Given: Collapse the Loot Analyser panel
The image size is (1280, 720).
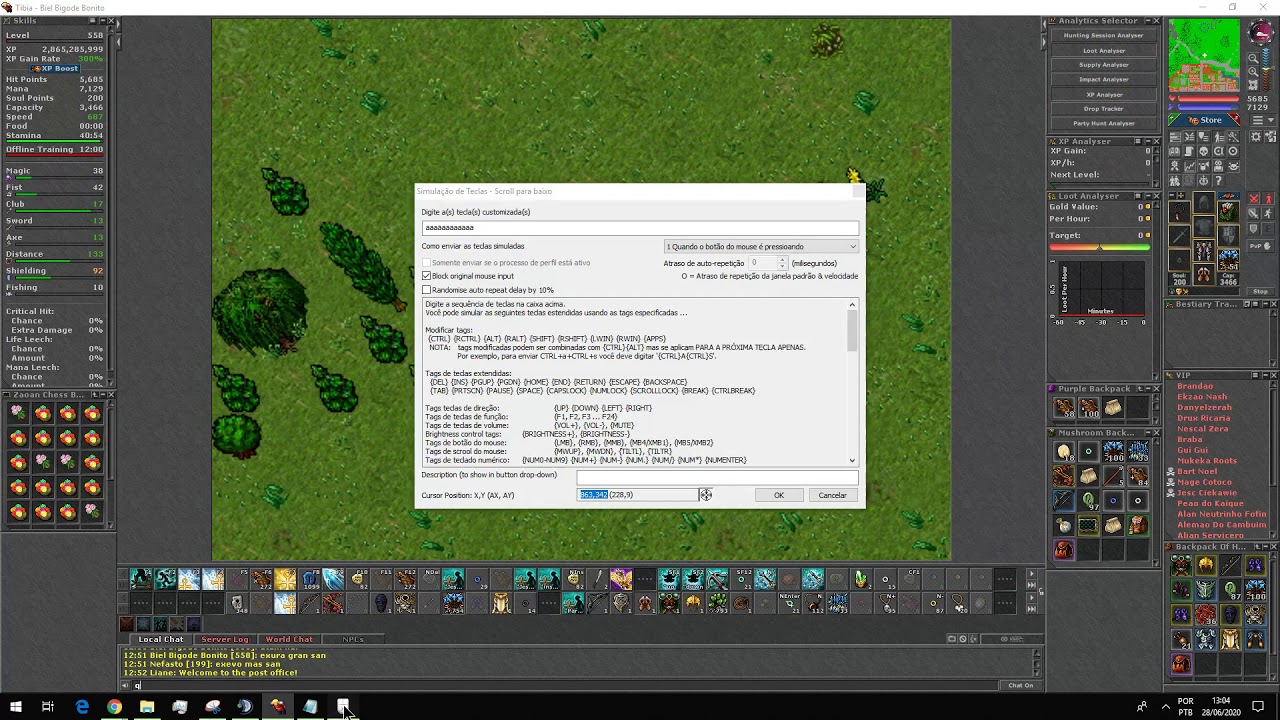Looking at the screenshot, I should tap(1147, 196).
